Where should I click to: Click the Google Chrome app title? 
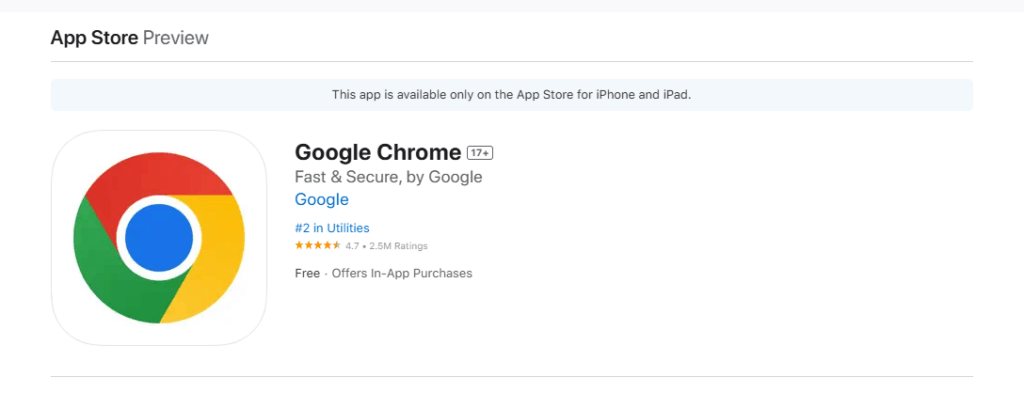[378, 153]
